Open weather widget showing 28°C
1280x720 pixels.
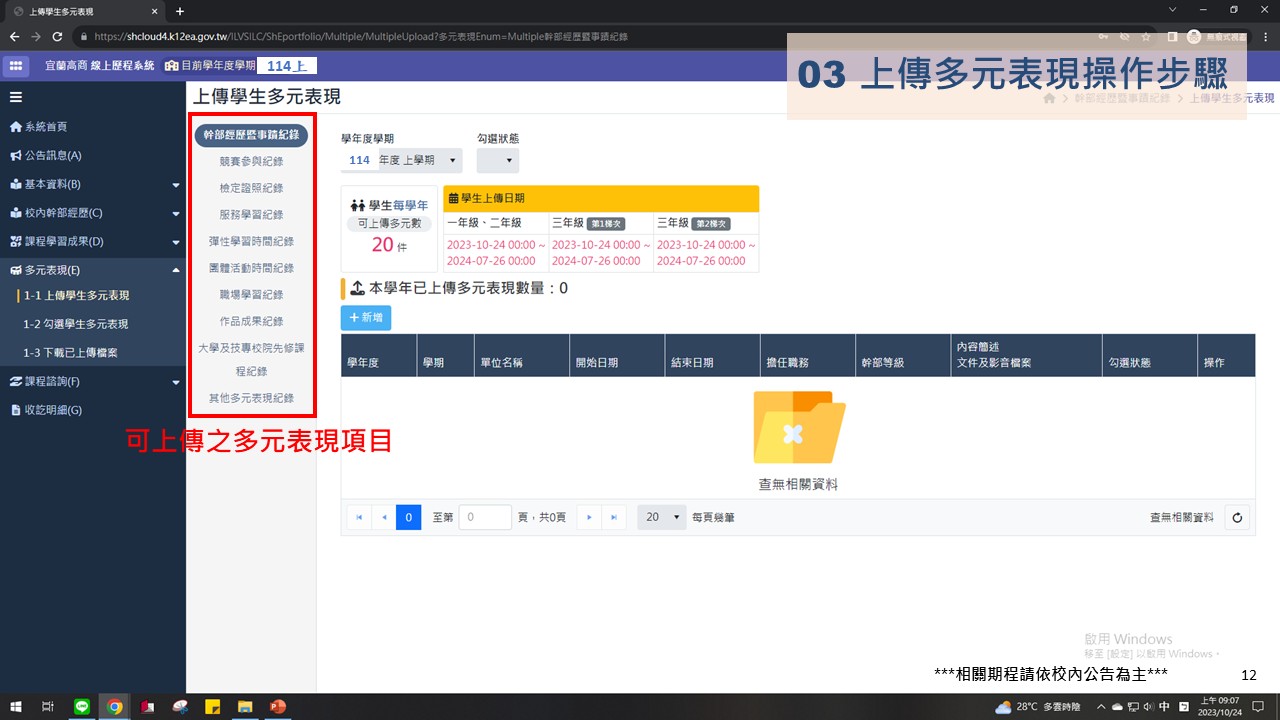point(1037,706)
